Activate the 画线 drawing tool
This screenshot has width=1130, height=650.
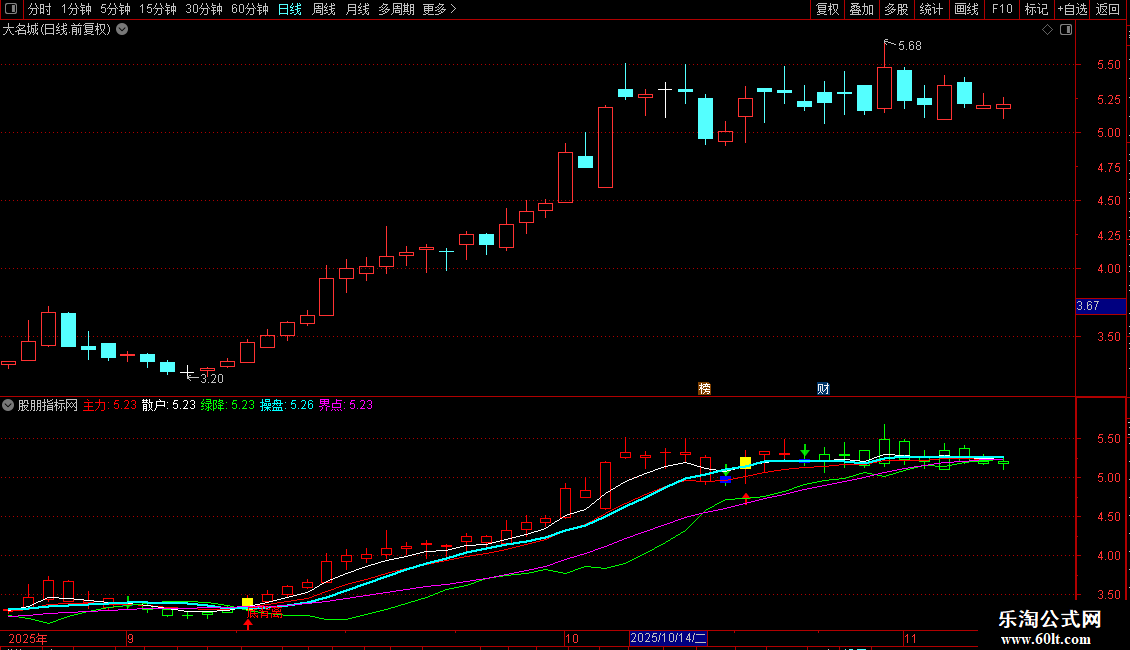pos(966,9)
